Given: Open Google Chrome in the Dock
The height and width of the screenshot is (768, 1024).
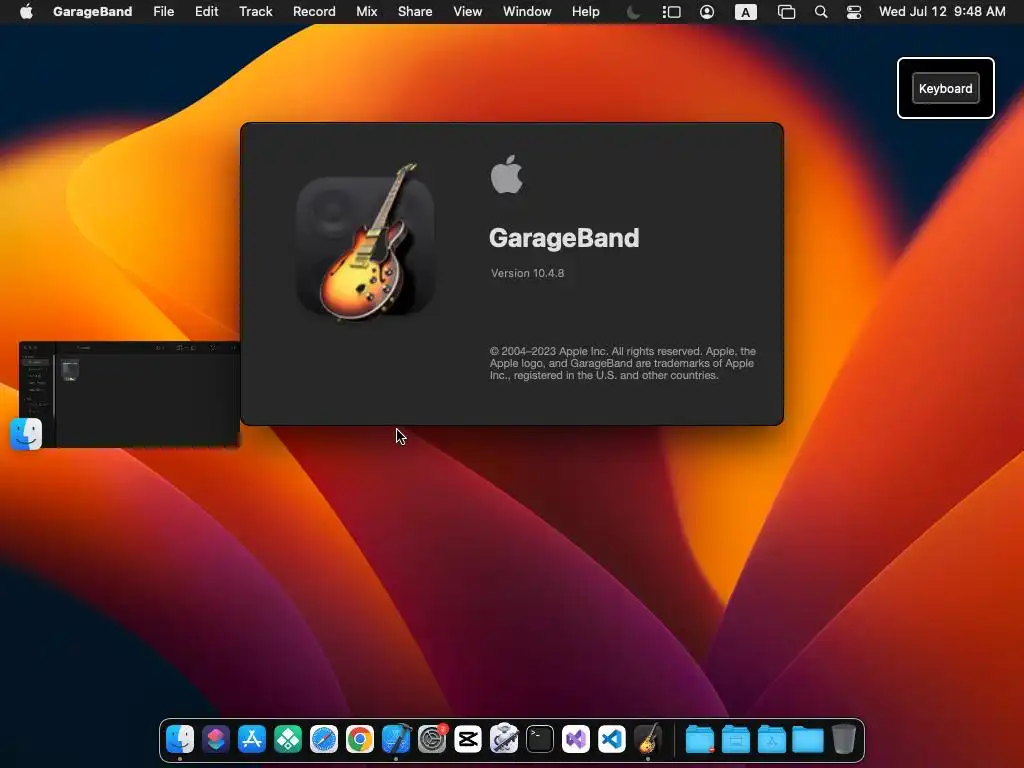Looking at the screenshot, I should pyautogui.click(x=360, y=739).
